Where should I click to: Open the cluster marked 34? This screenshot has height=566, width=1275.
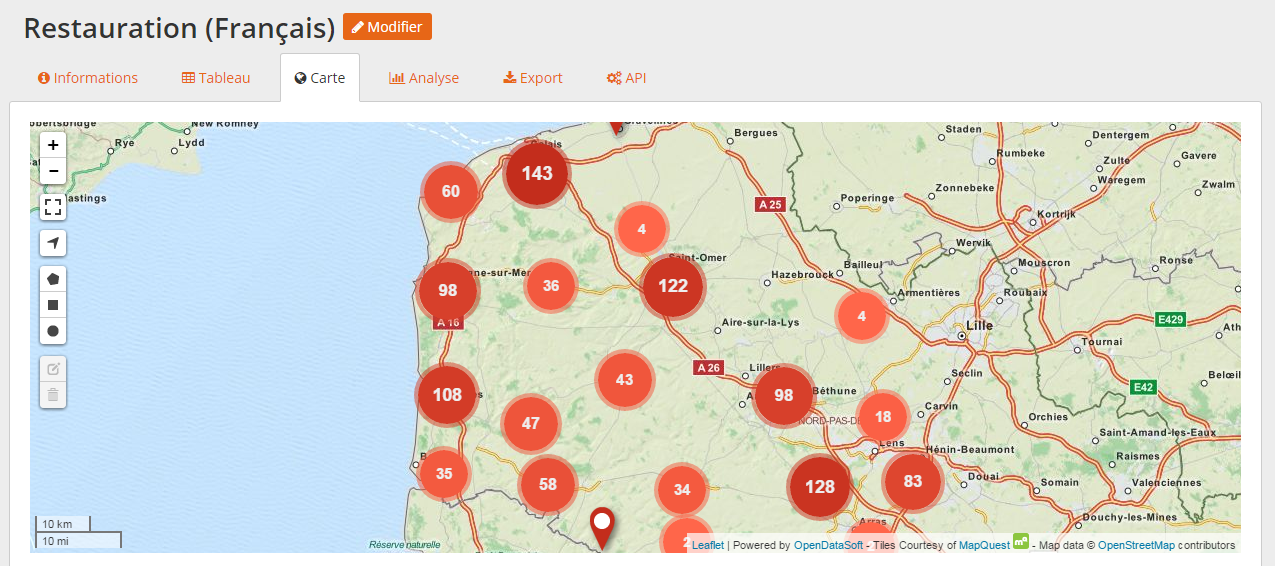pos(682,490)
